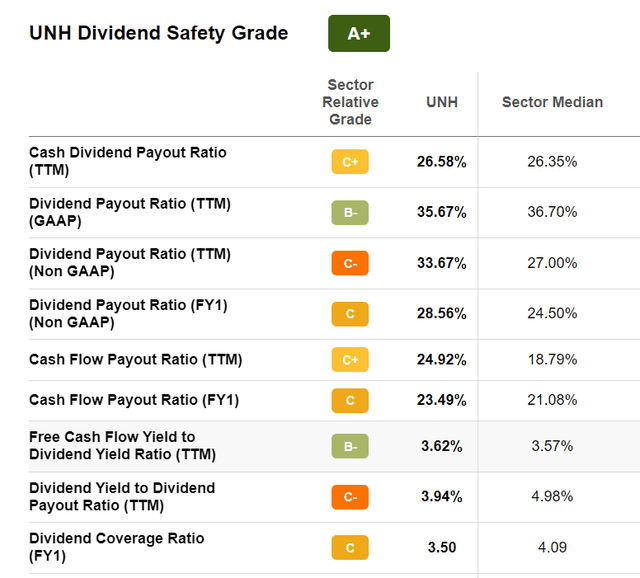Click the Sector Relative Grade column header
Image resolution: width=640 pixels, height=578 pixels.
click(x=352, y=103)
